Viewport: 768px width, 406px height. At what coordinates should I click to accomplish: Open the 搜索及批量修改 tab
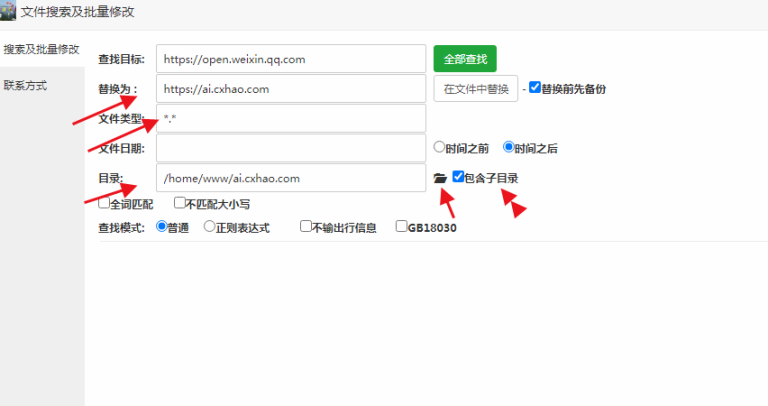41,48
